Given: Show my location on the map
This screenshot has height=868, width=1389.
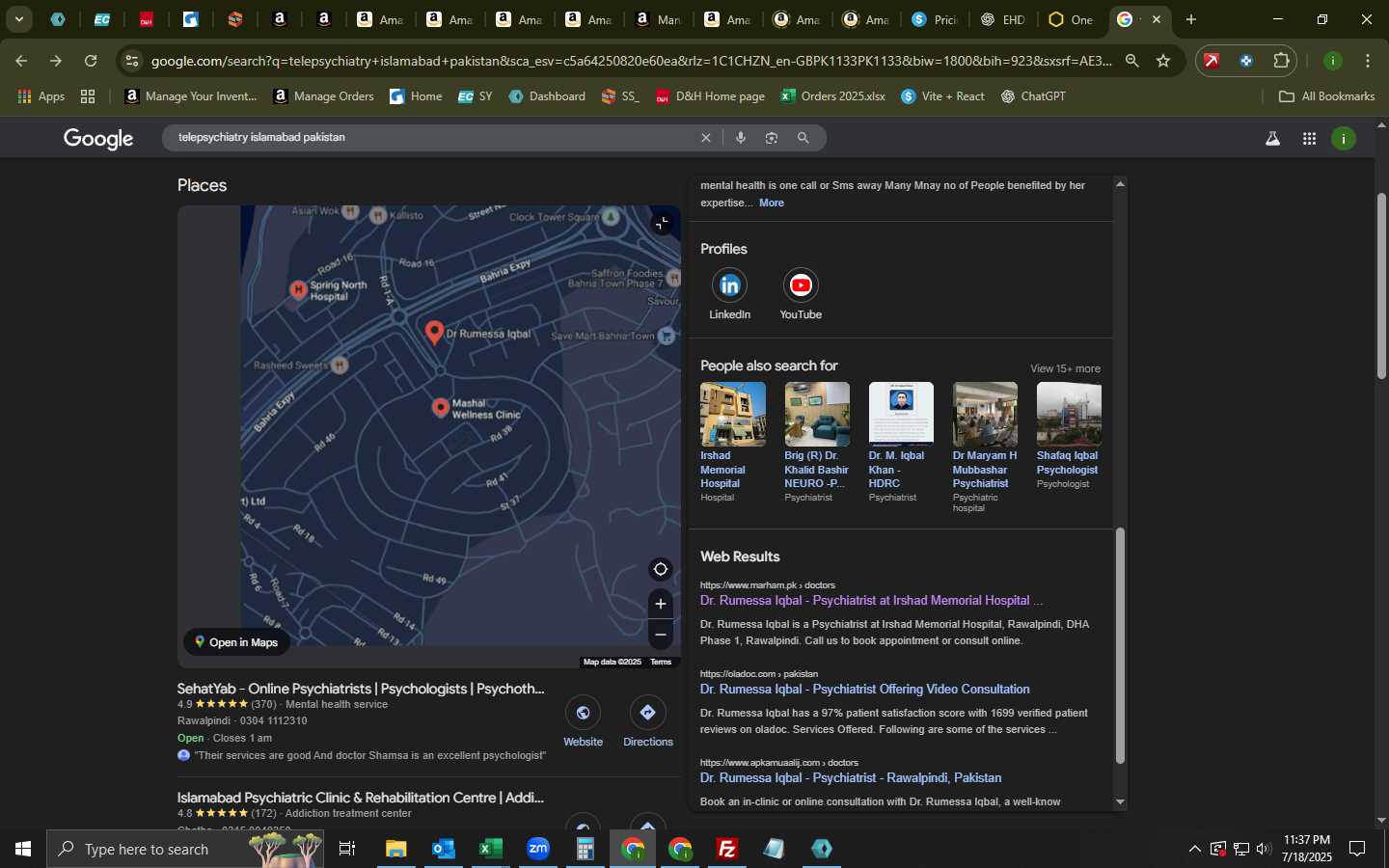Looking at the screenshot, I should coord(661,569).
